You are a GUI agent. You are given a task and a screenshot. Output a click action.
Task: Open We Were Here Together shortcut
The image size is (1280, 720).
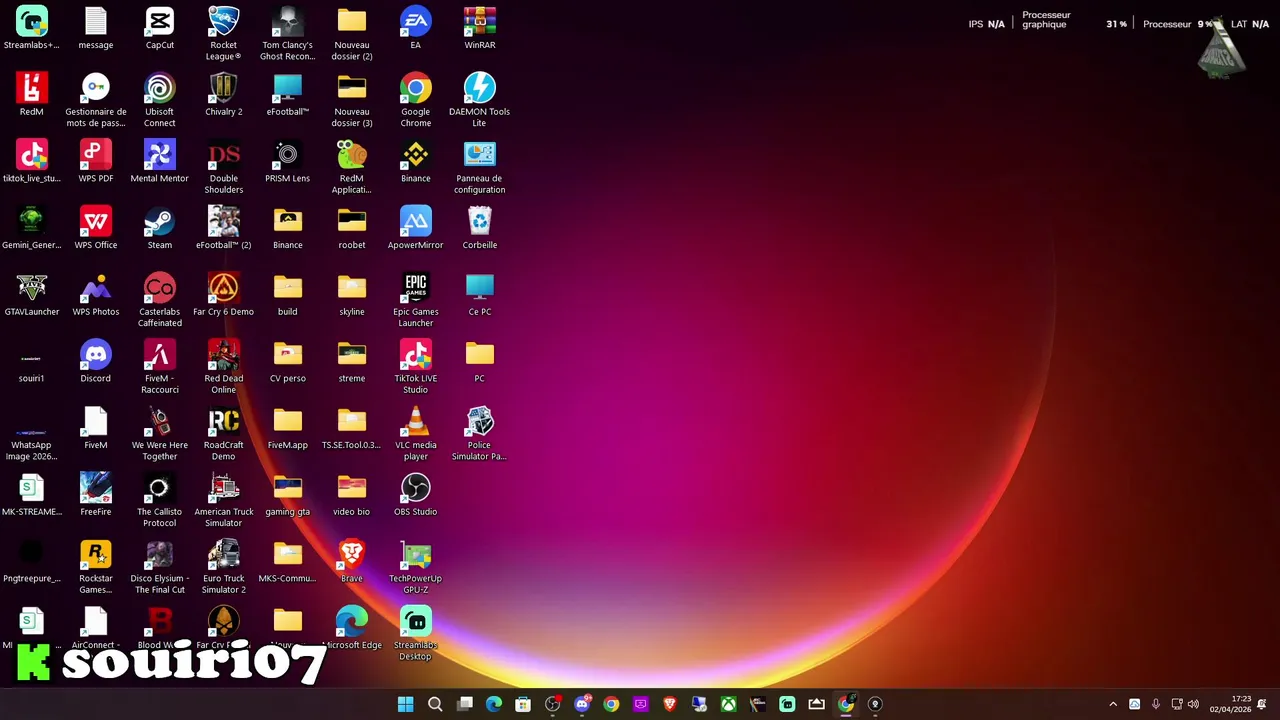pyautogui.click(x=159, y=434)
